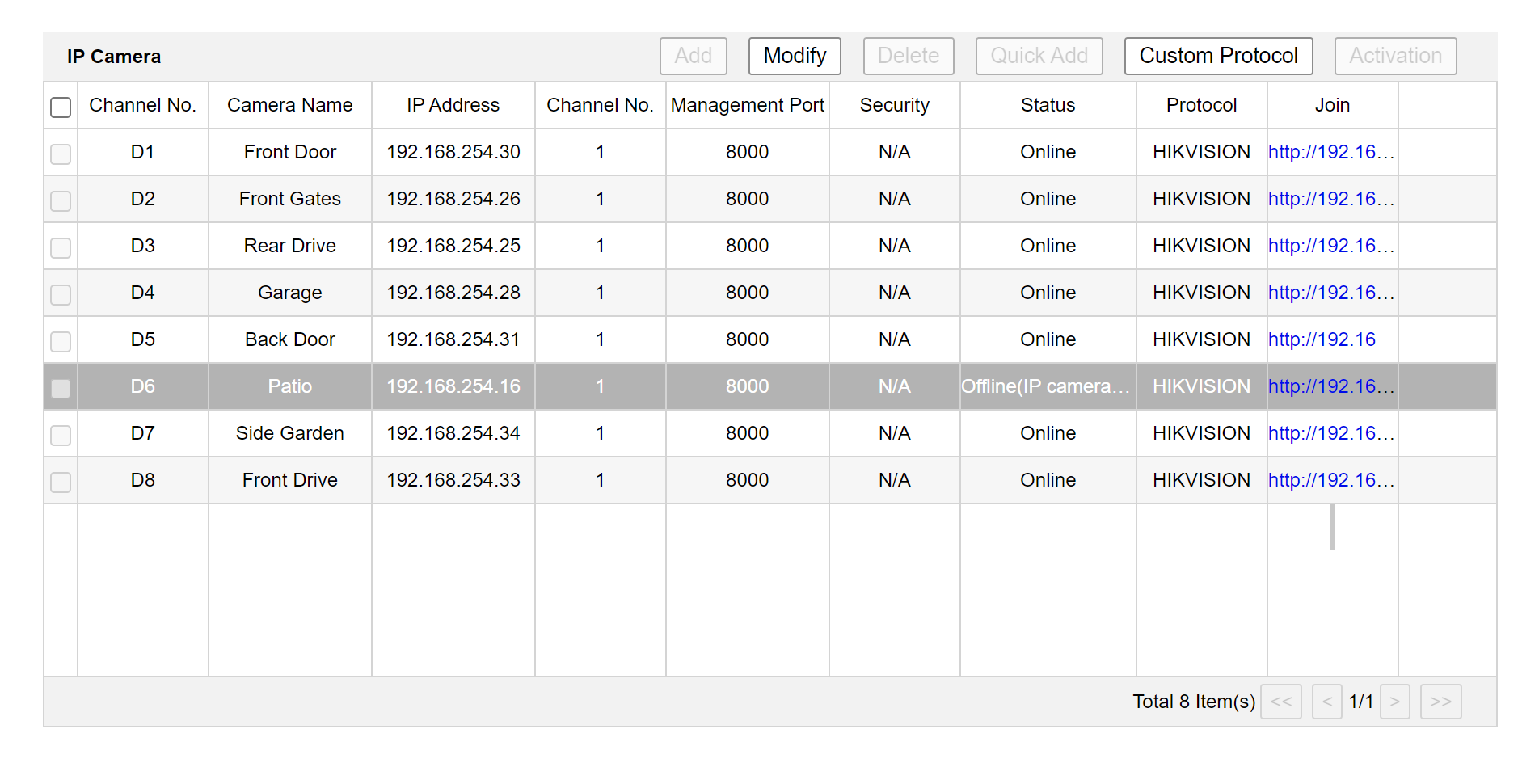This screenshot has height=784, width=1539.
Task: Click the Quick Add button
Action: click(x=1039, y=56)
